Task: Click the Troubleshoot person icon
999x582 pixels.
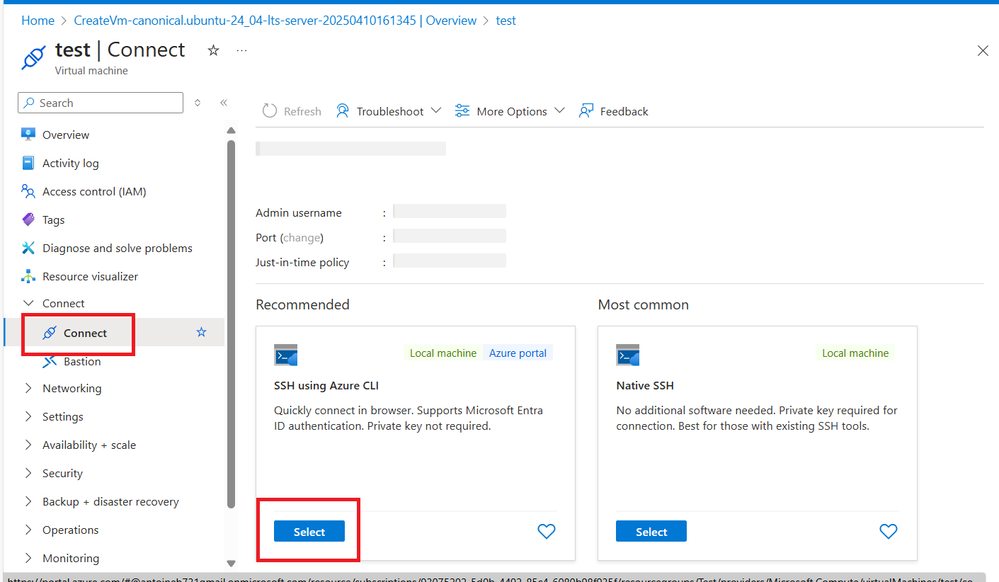Action: [343, 111]
